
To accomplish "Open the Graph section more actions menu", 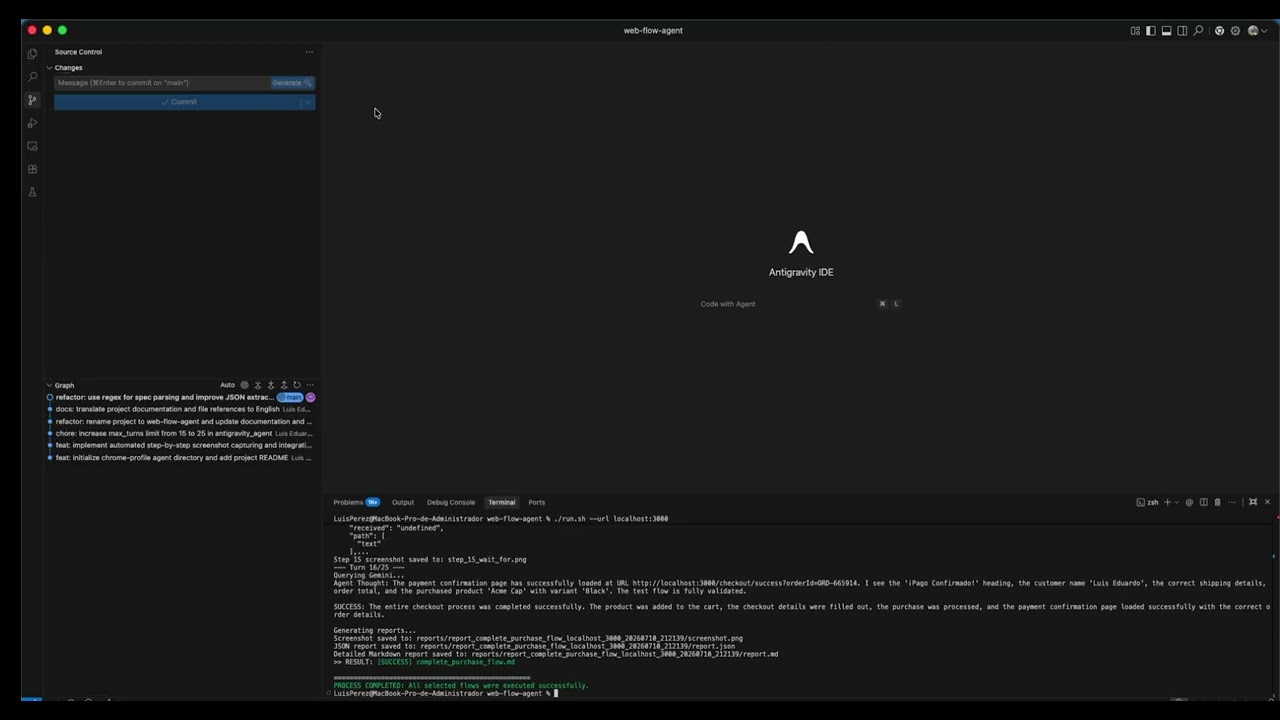I will (x=310, y=385).
